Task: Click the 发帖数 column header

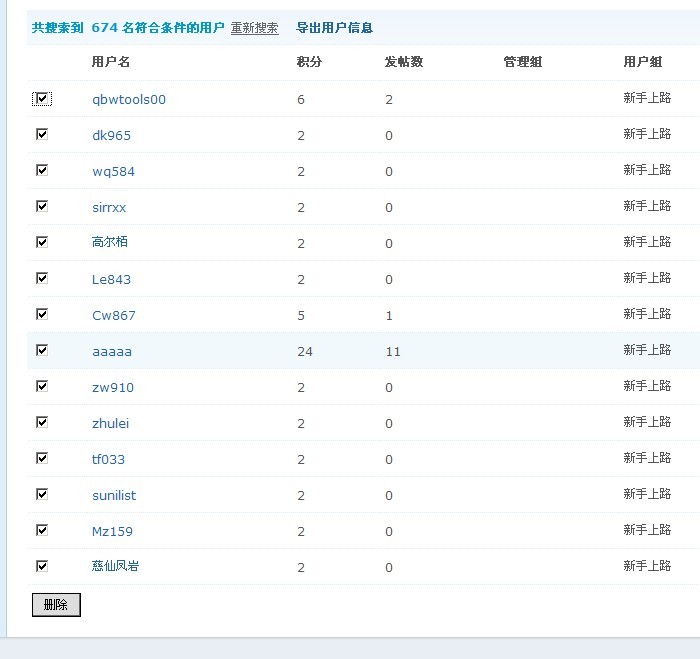Action: pos(404,62)
